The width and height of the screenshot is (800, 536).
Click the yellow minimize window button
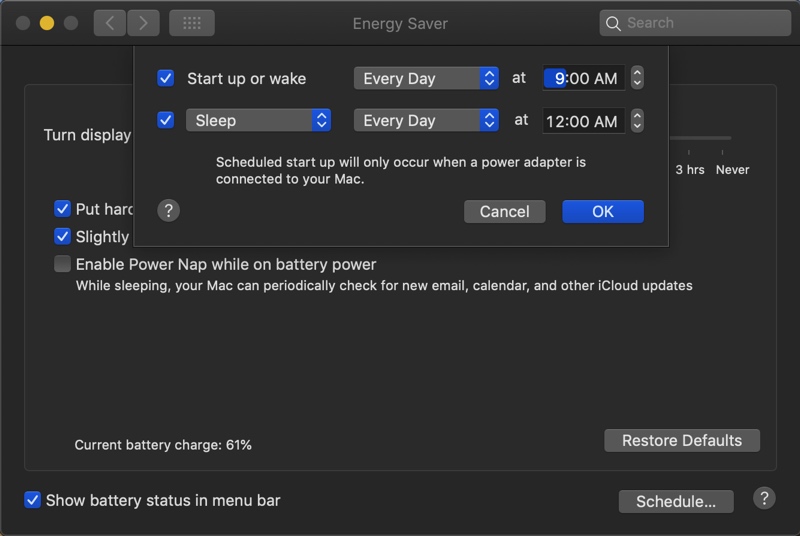pyautogui.click(x=46, y=23)
